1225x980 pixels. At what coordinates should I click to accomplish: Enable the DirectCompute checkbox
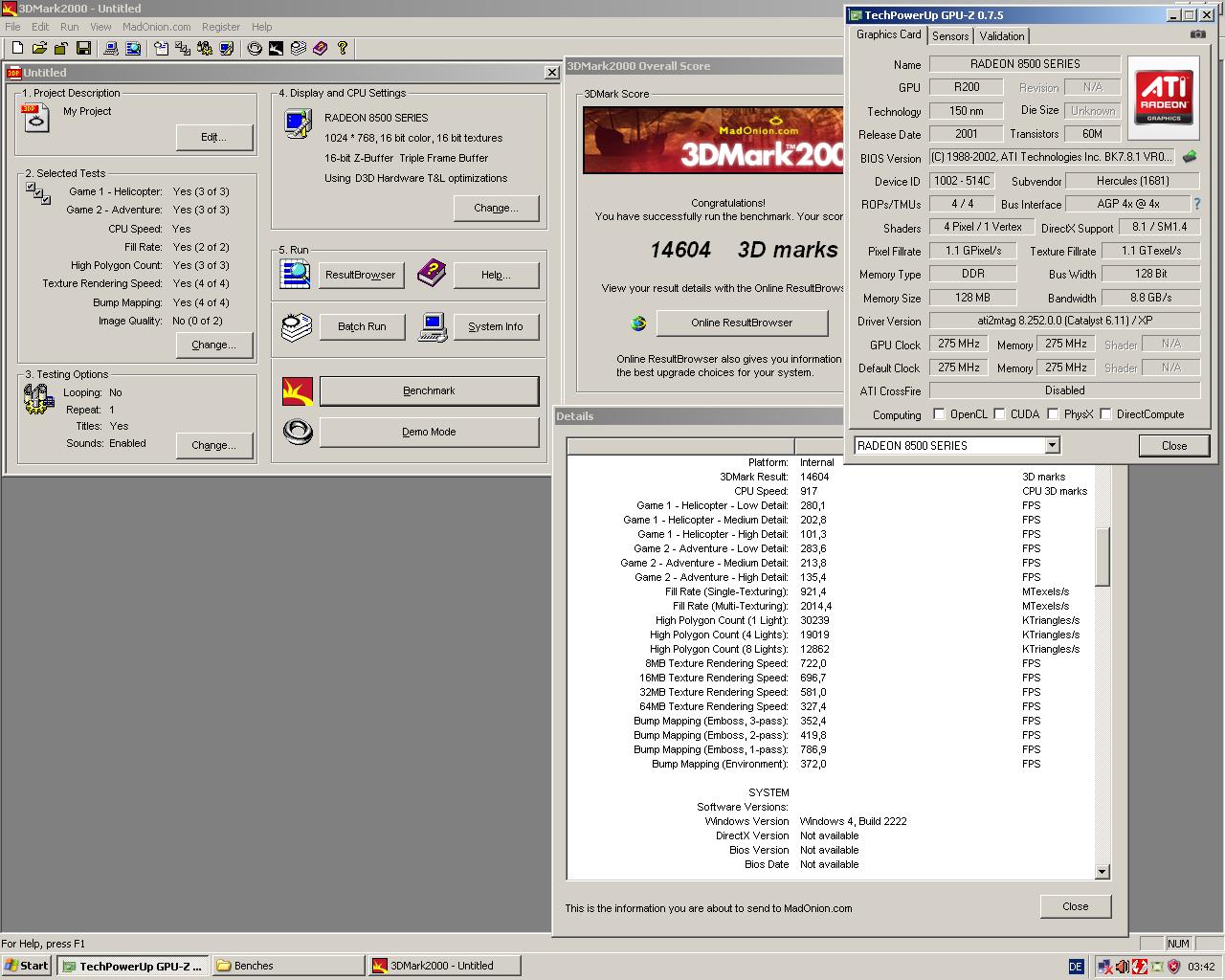click(1105, 414)
